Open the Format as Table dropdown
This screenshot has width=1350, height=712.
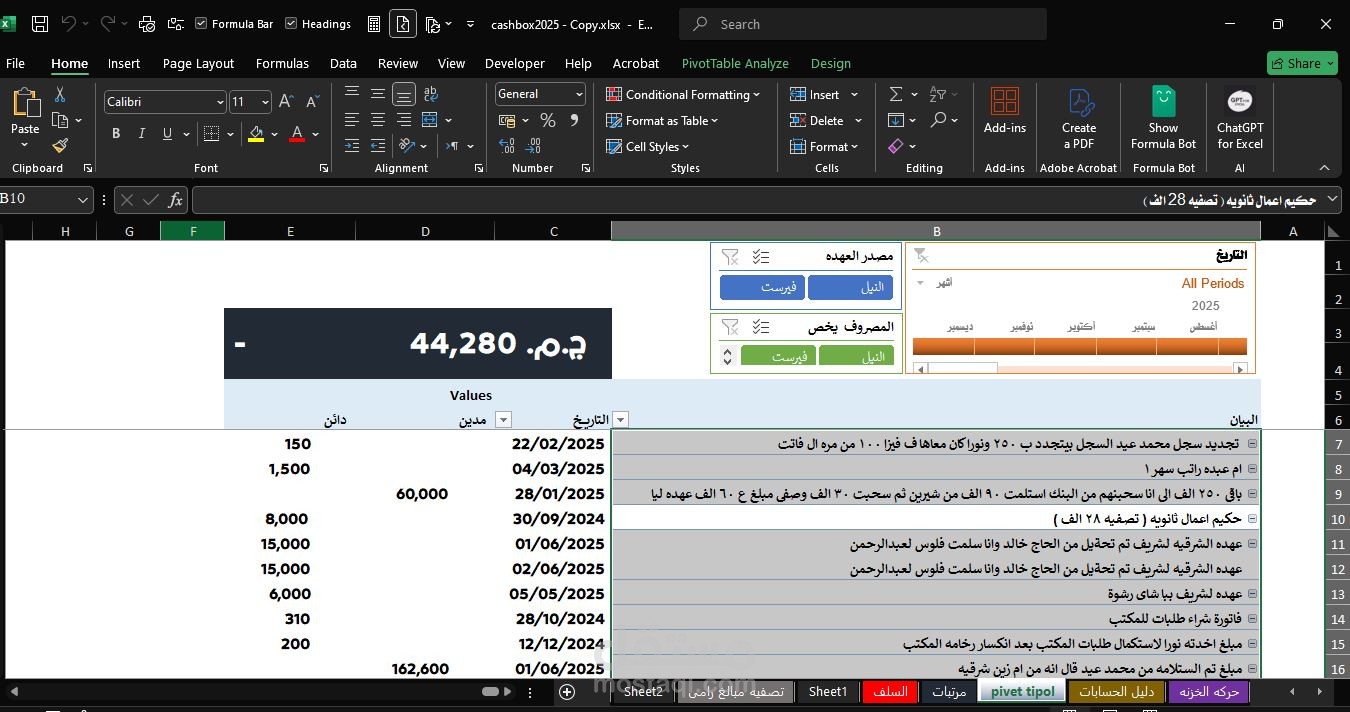click(662, 120)
